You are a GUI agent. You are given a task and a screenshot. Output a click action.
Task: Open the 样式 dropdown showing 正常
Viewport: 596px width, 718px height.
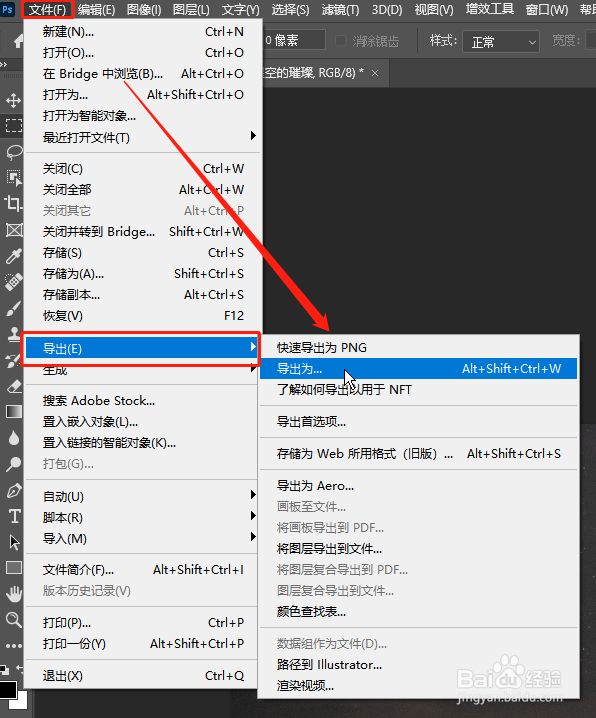(x=501, y=42)
